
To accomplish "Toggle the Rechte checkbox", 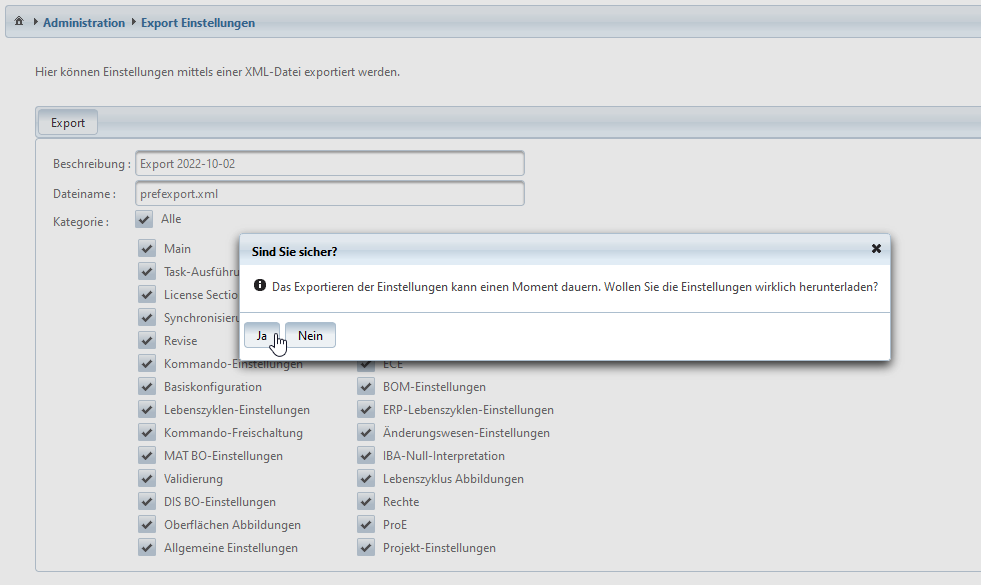I will click(x=366, y=502).
